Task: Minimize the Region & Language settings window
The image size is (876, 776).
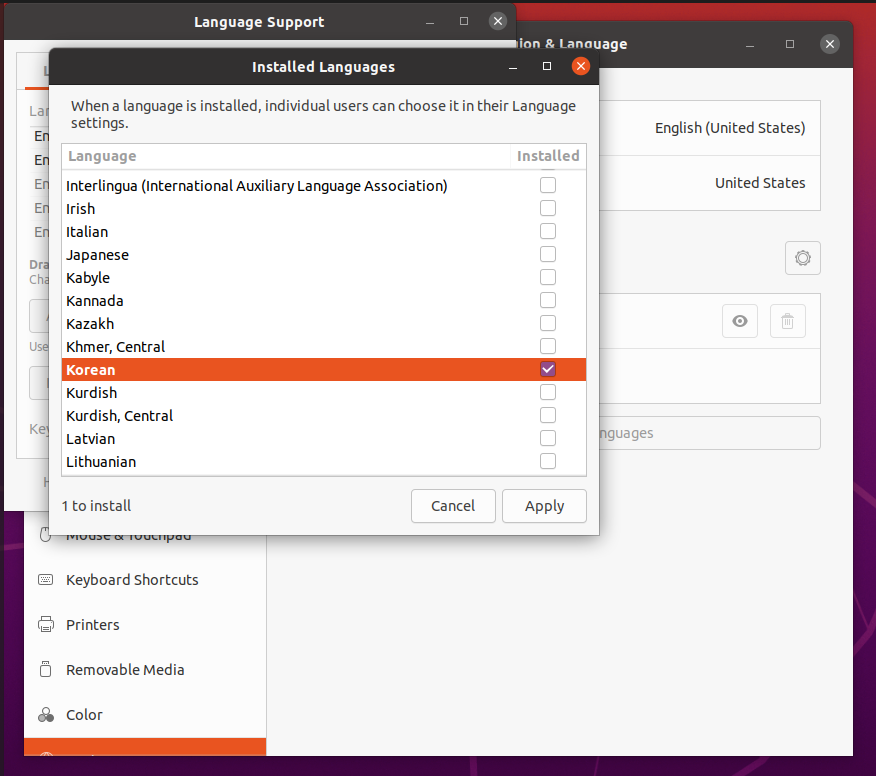Action: (x=750, y=44)
